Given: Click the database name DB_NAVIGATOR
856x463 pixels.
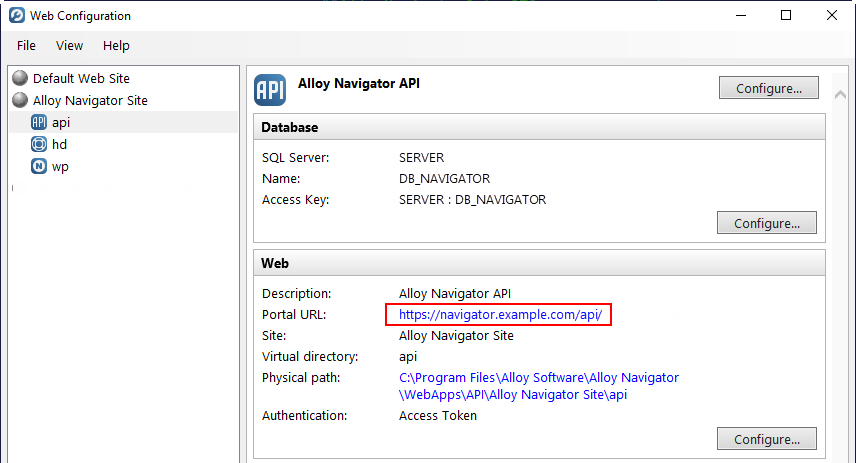Looking at the screenshot, I should point(444,179).
